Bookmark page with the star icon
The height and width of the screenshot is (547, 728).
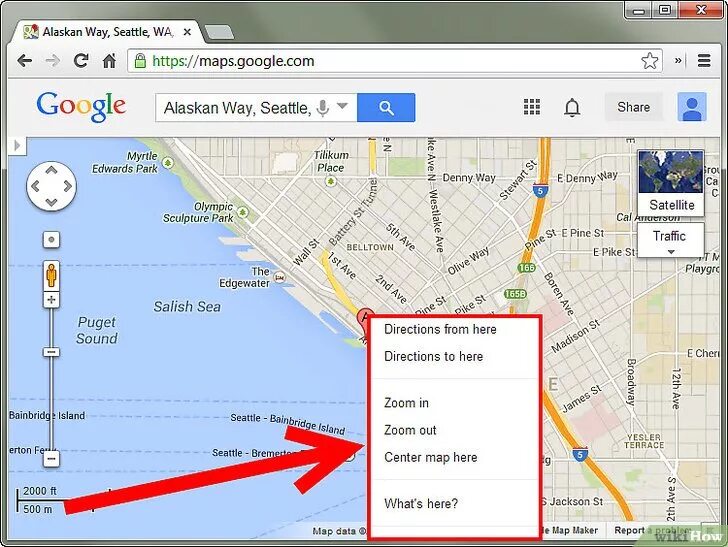coord(649,61)
